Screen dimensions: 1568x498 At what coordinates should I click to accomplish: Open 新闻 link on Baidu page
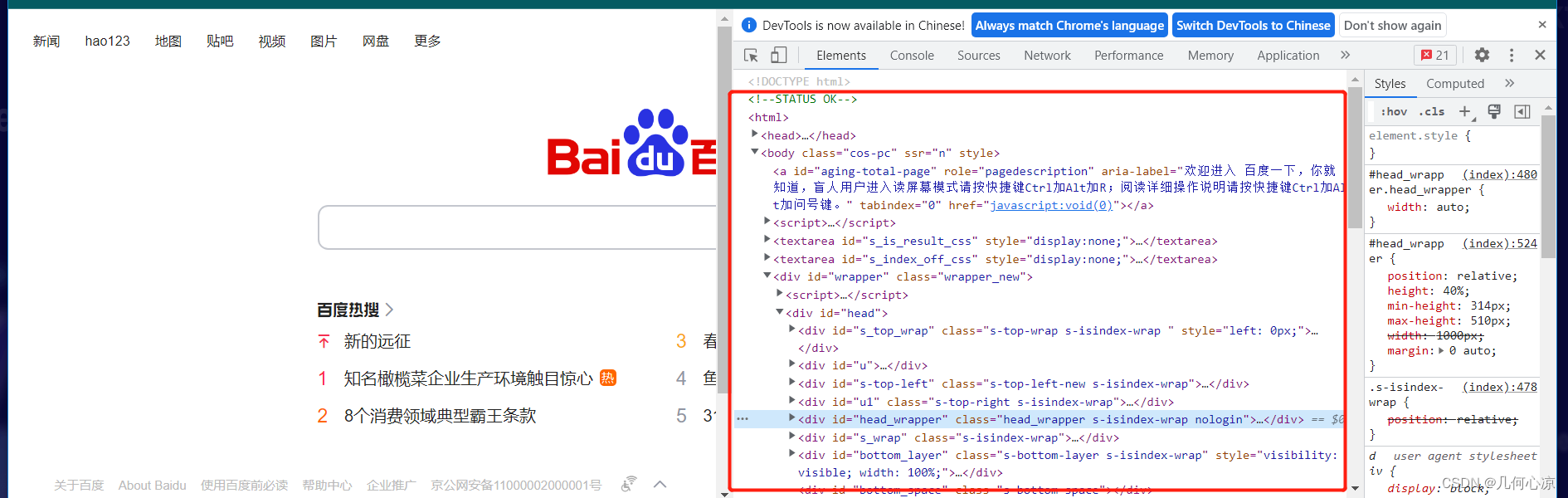(x=46, y=41)
